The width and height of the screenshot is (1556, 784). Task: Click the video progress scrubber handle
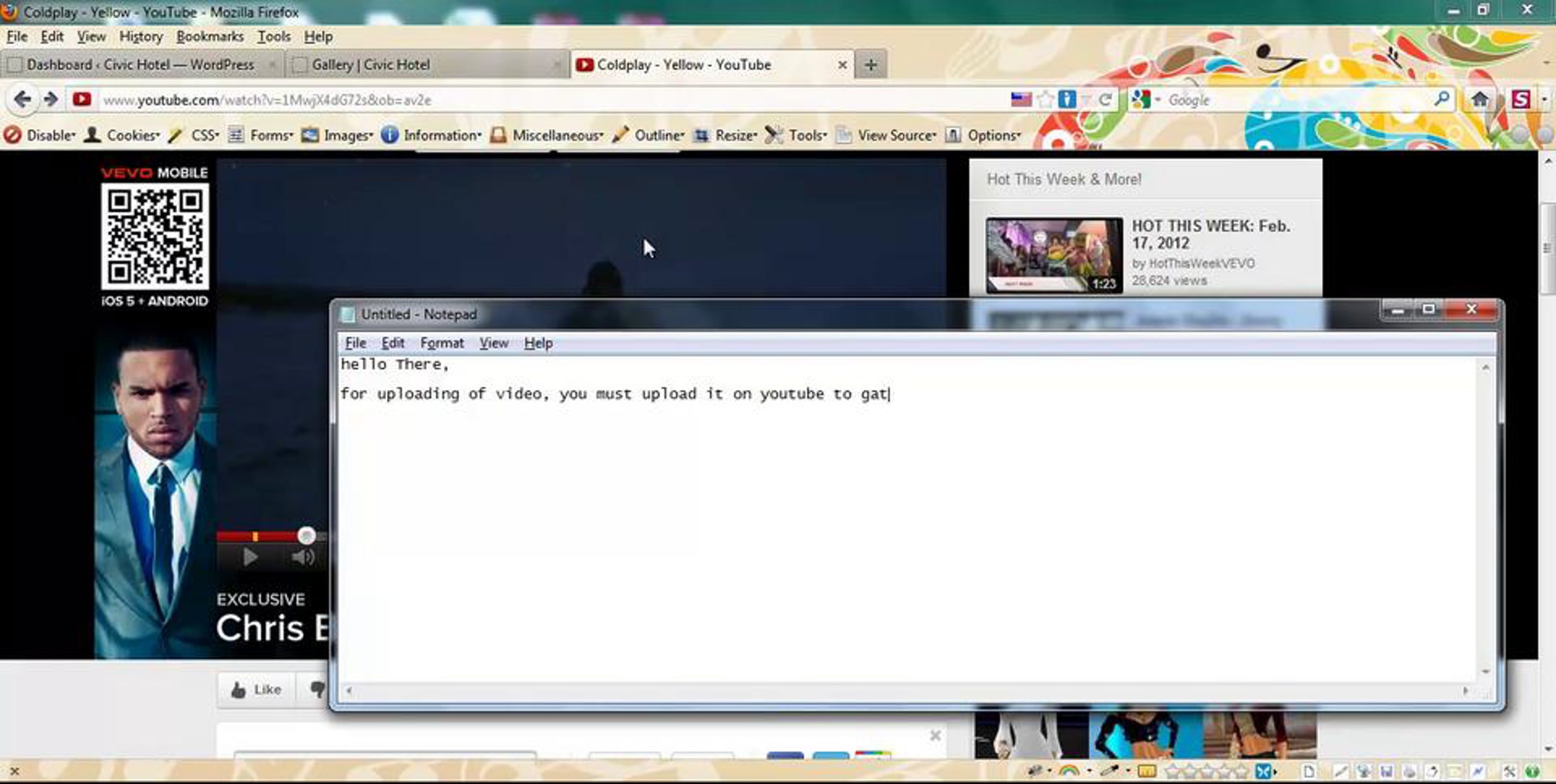(307, 536)
